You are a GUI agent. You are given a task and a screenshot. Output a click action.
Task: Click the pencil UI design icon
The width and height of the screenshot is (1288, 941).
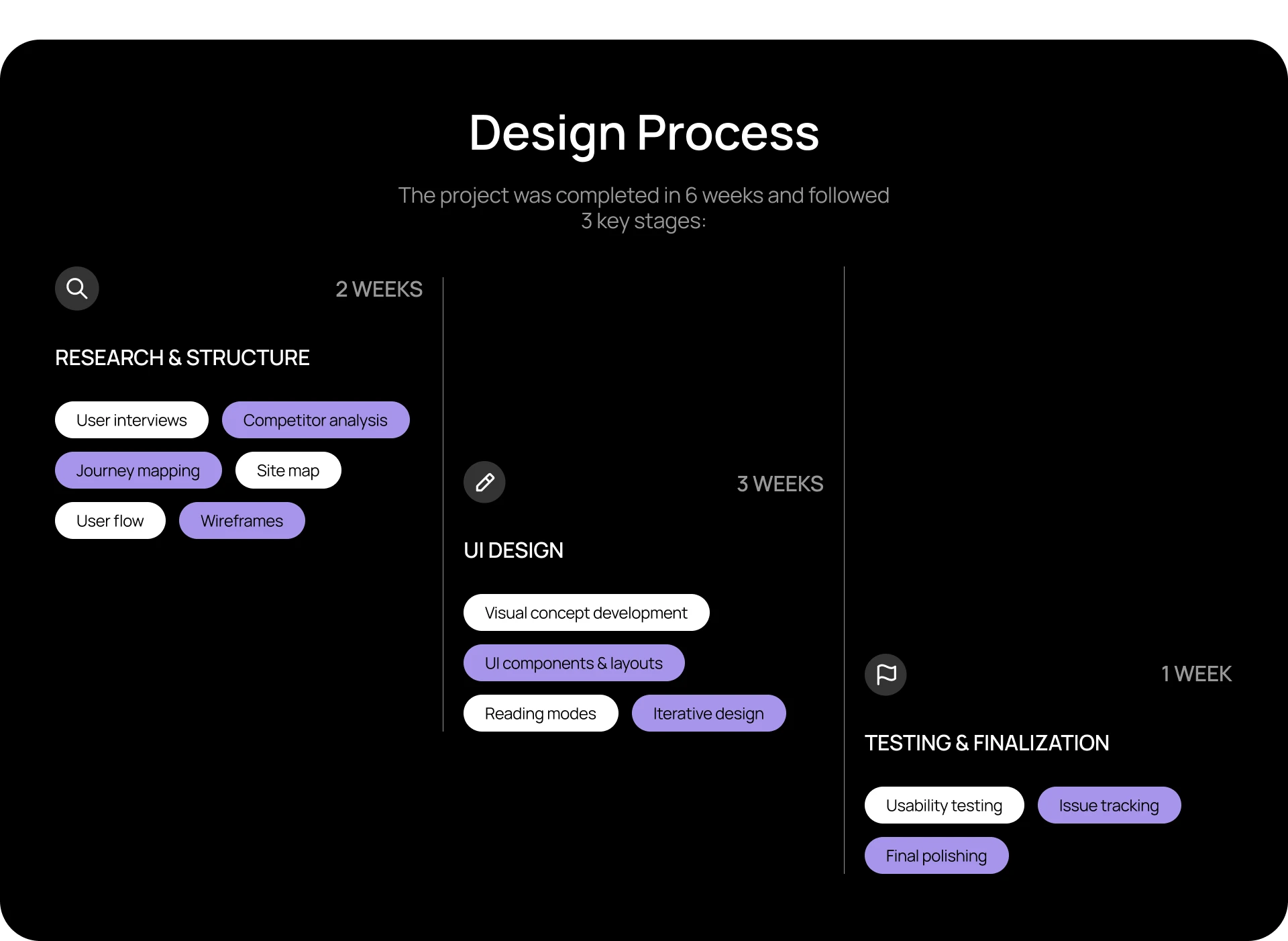pyautogui.click(x=484, y=482)
